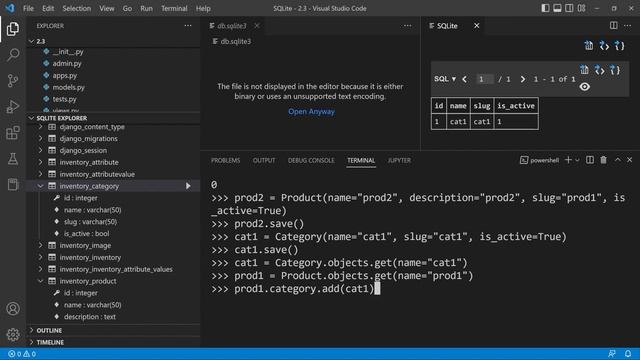The width and height of the screenshot is (640, 360).
Task: Toggle secondary sidebar layout button
Action: [569, 8]
